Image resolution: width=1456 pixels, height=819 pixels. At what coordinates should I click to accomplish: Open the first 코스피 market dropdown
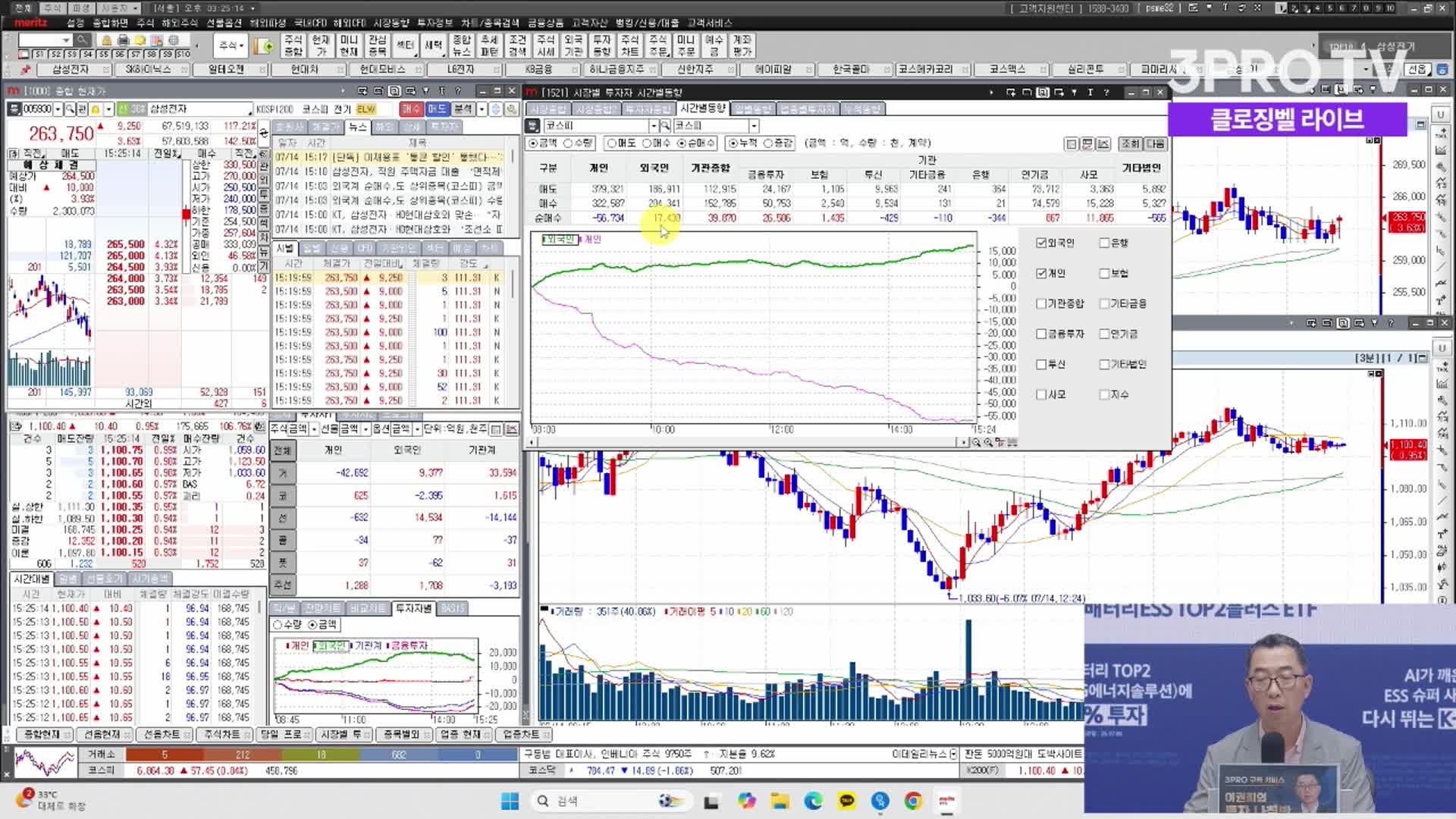coord(653,126)
